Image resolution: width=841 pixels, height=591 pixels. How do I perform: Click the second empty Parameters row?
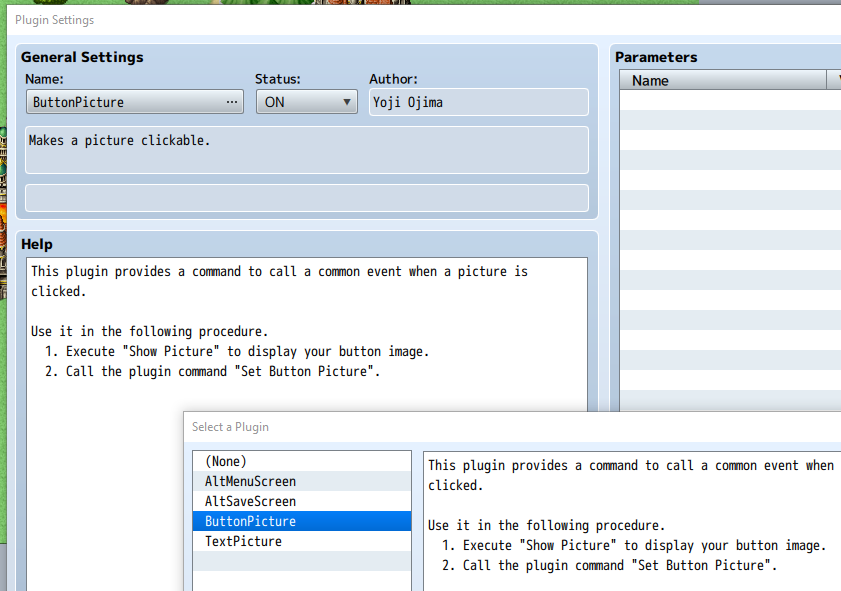pos(730,120)
